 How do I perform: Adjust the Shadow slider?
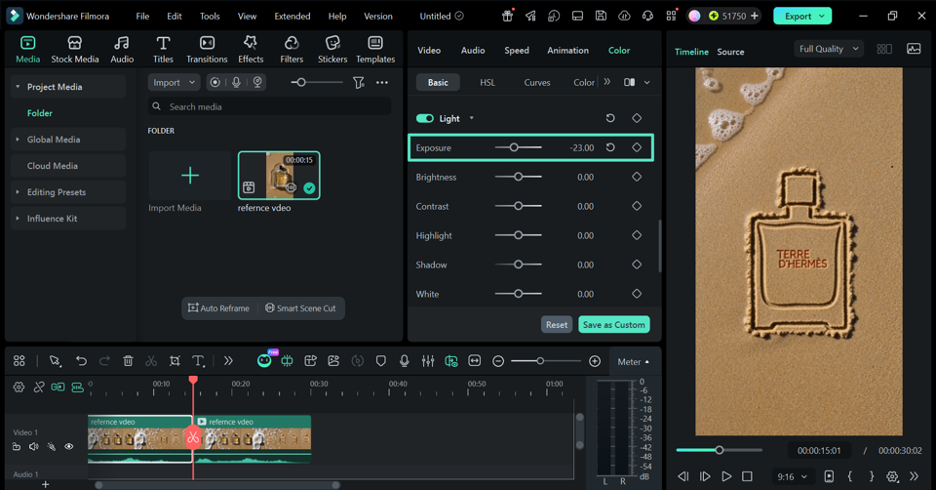[x=518, y=264]
